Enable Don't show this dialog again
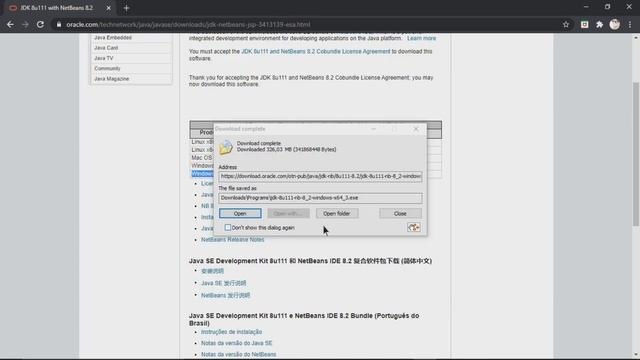 click(228, 227)
